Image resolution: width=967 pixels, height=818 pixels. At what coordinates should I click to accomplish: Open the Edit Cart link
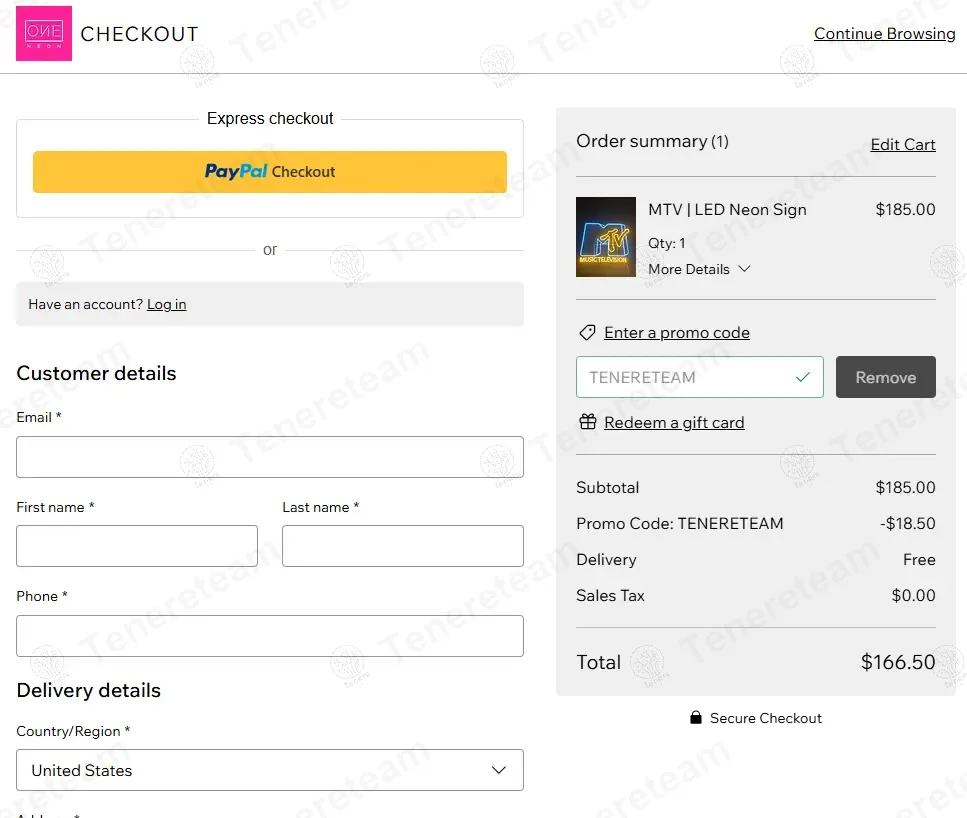(x=902, y=144)
